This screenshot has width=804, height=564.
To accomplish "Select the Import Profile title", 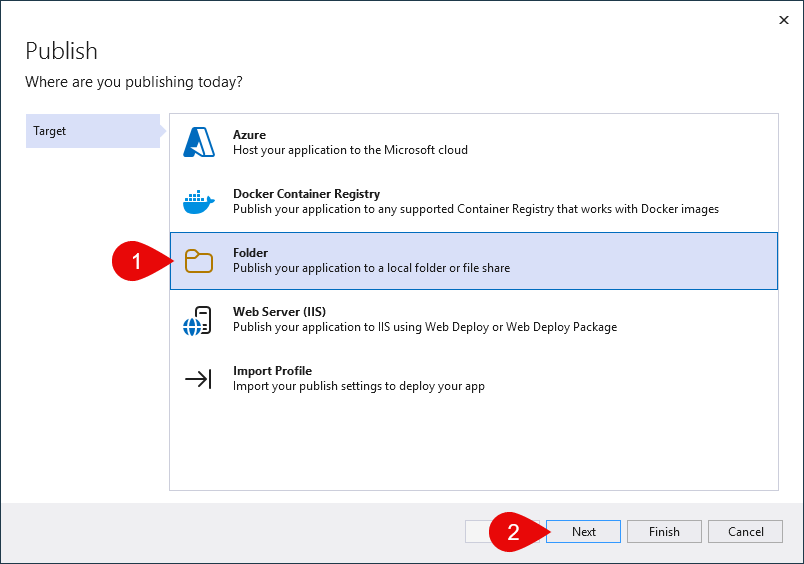I will coord(272,371).
